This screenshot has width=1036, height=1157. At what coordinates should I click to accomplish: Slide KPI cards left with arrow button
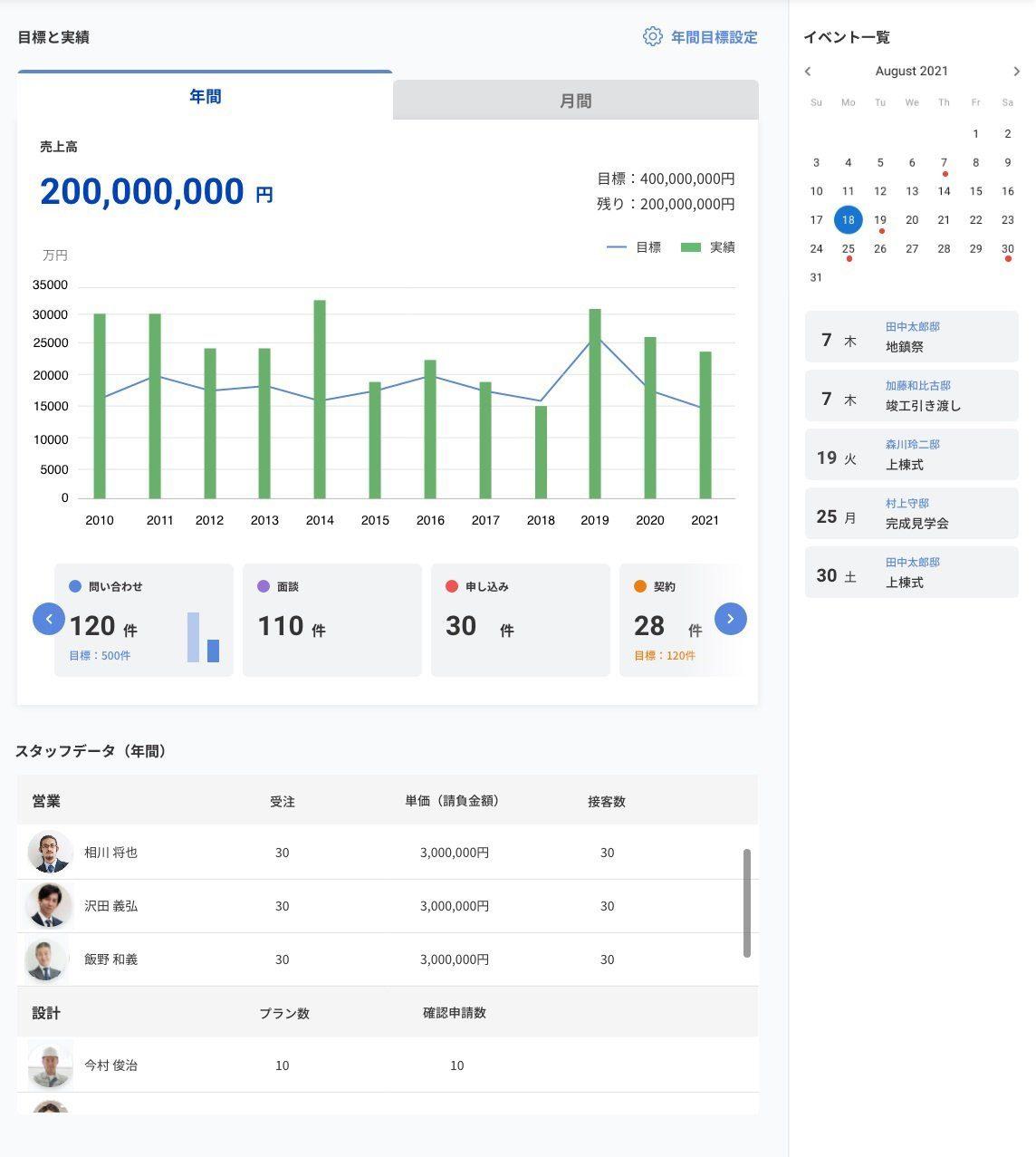(x=49, y=619)
